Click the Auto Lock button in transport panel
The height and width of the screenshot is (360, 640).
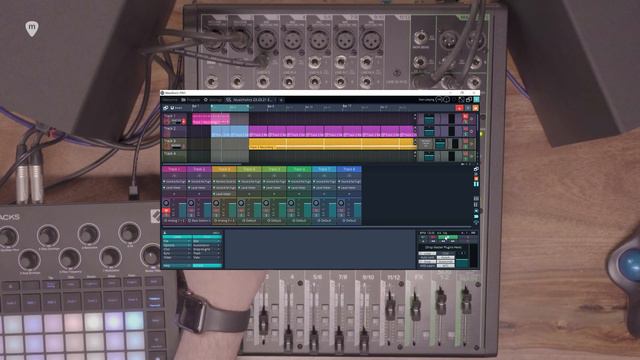427,257
